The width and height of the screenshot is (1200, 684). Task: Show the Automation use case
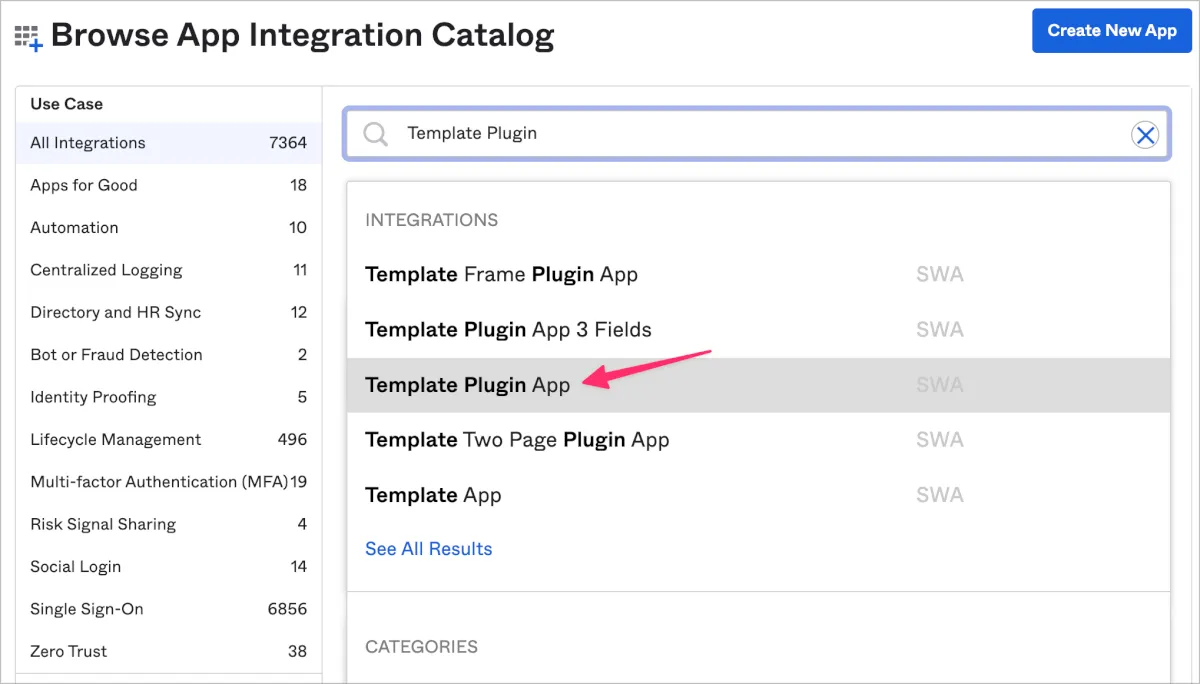pos(74,228)
